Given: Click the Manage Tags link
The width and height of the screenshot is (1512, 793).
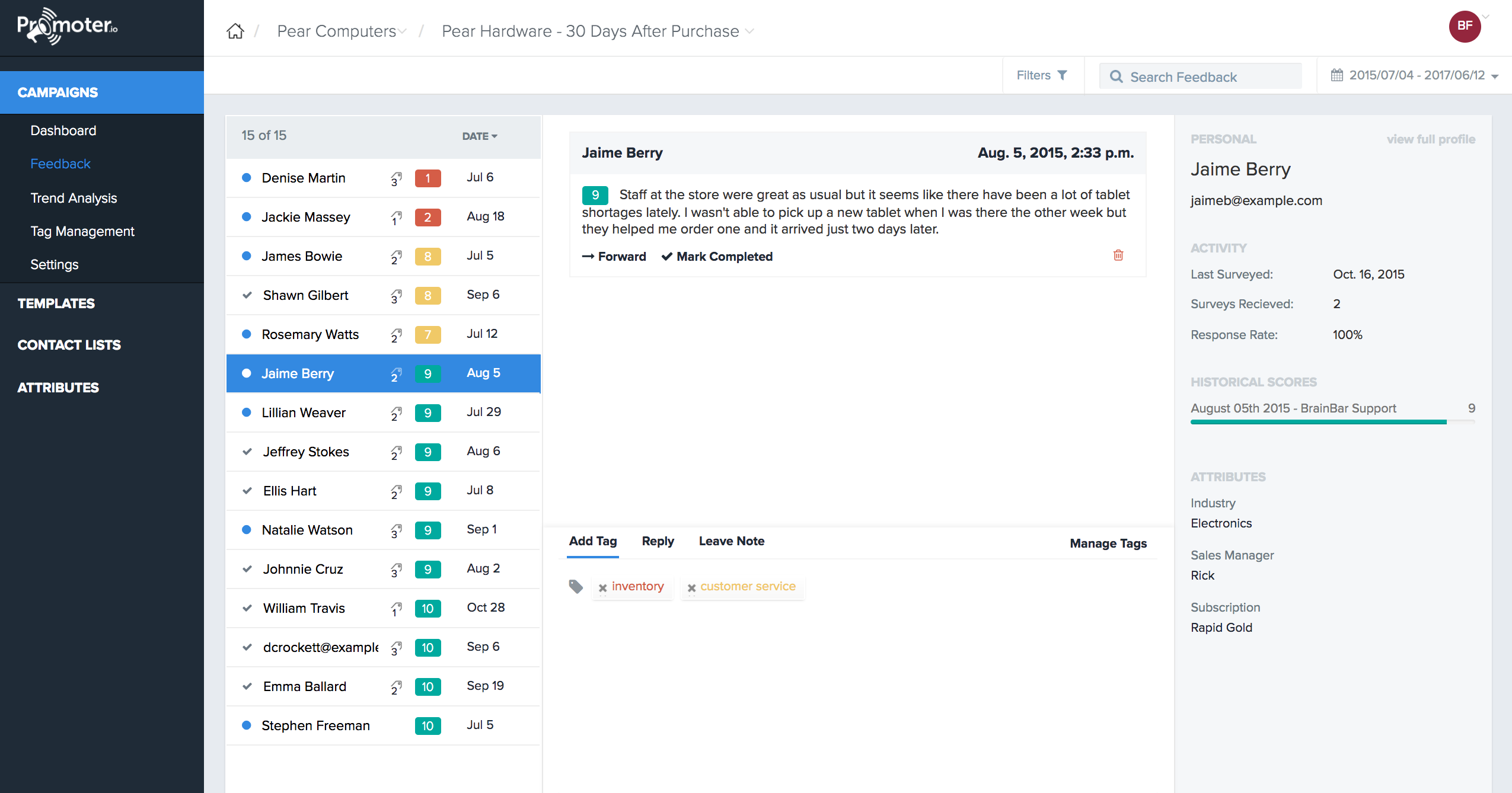Looking at the screenshot, I should pyautogui.click(x=1108, y=543).
